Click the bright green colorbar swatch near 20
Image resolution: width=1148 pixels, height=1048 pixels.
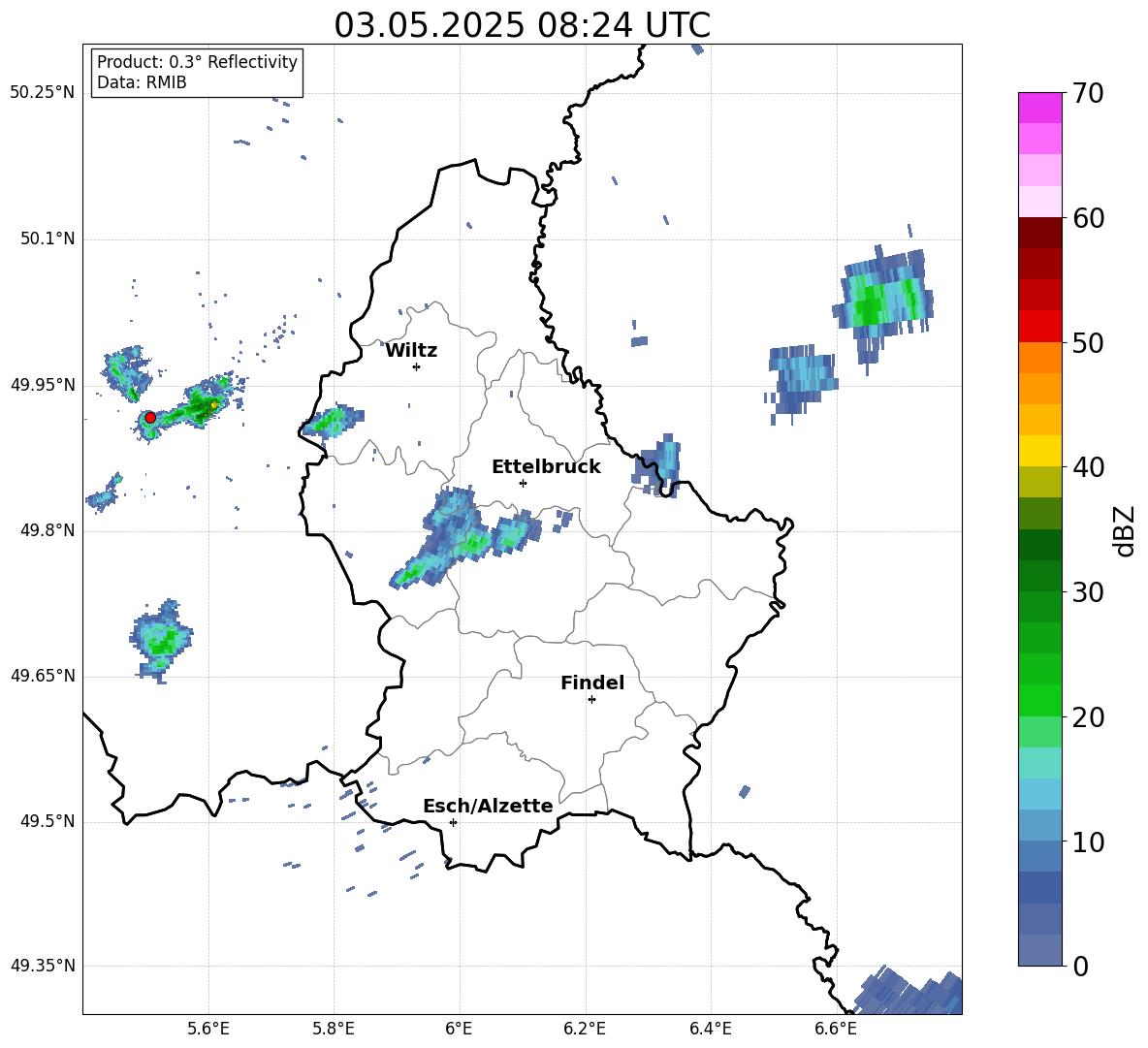pyautogui.click(x=1039, y=700)
